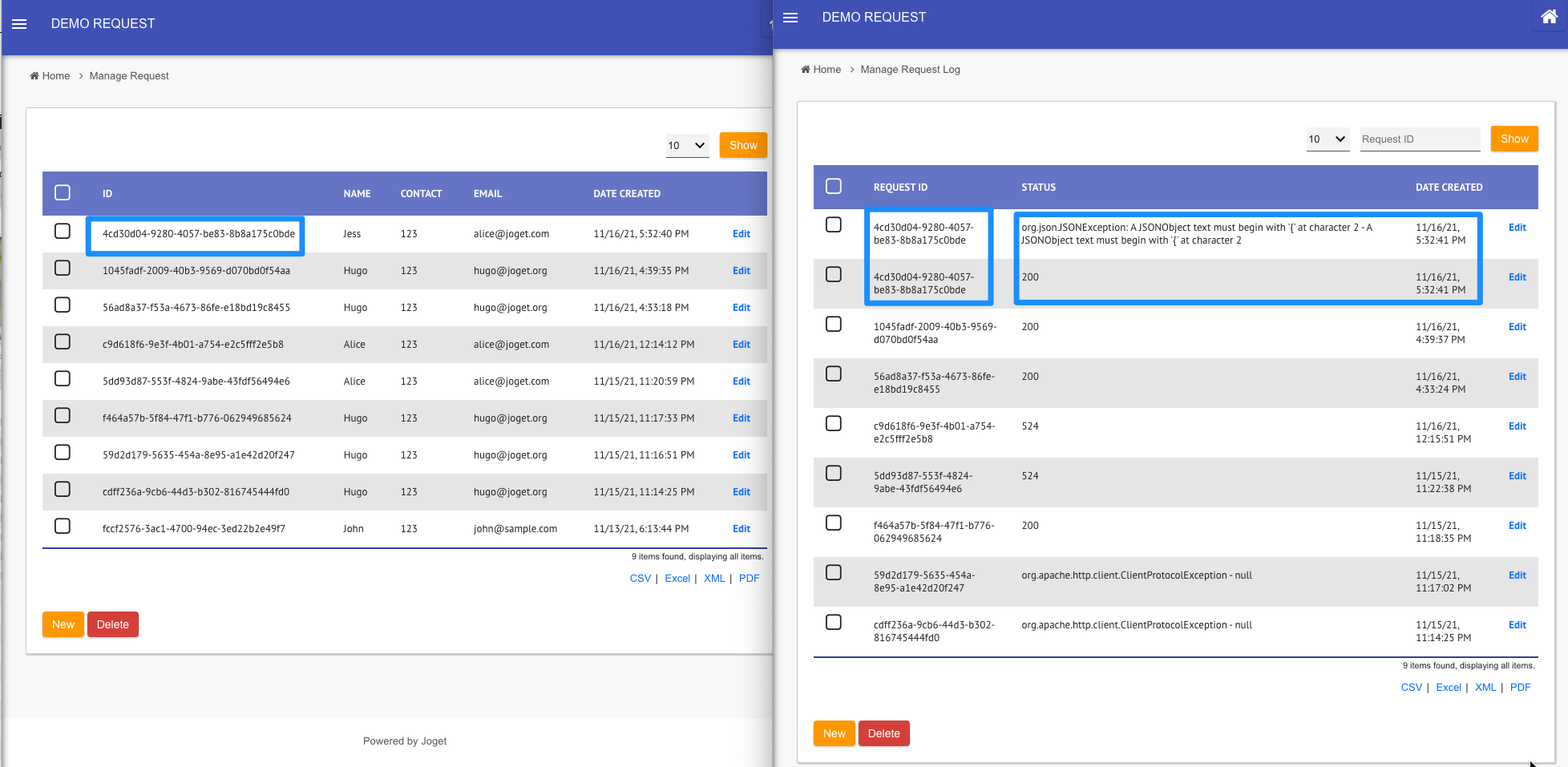
Task: Click Home breadcrumb icon above Manage Request Log
Action: [806, 70]
